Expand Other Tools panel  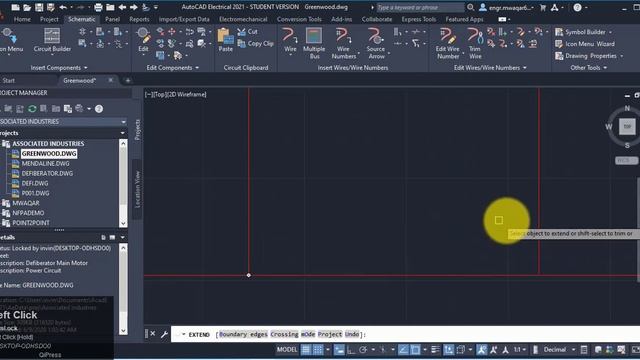[589, 68]
